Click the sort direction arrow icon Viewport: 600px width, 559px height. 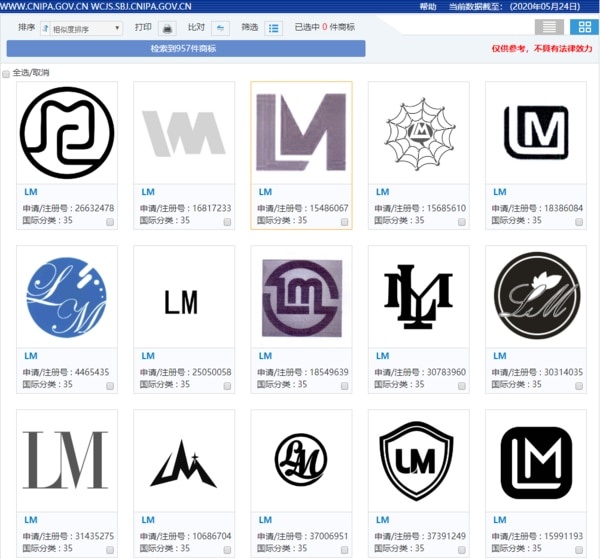(x=46, y=29)
